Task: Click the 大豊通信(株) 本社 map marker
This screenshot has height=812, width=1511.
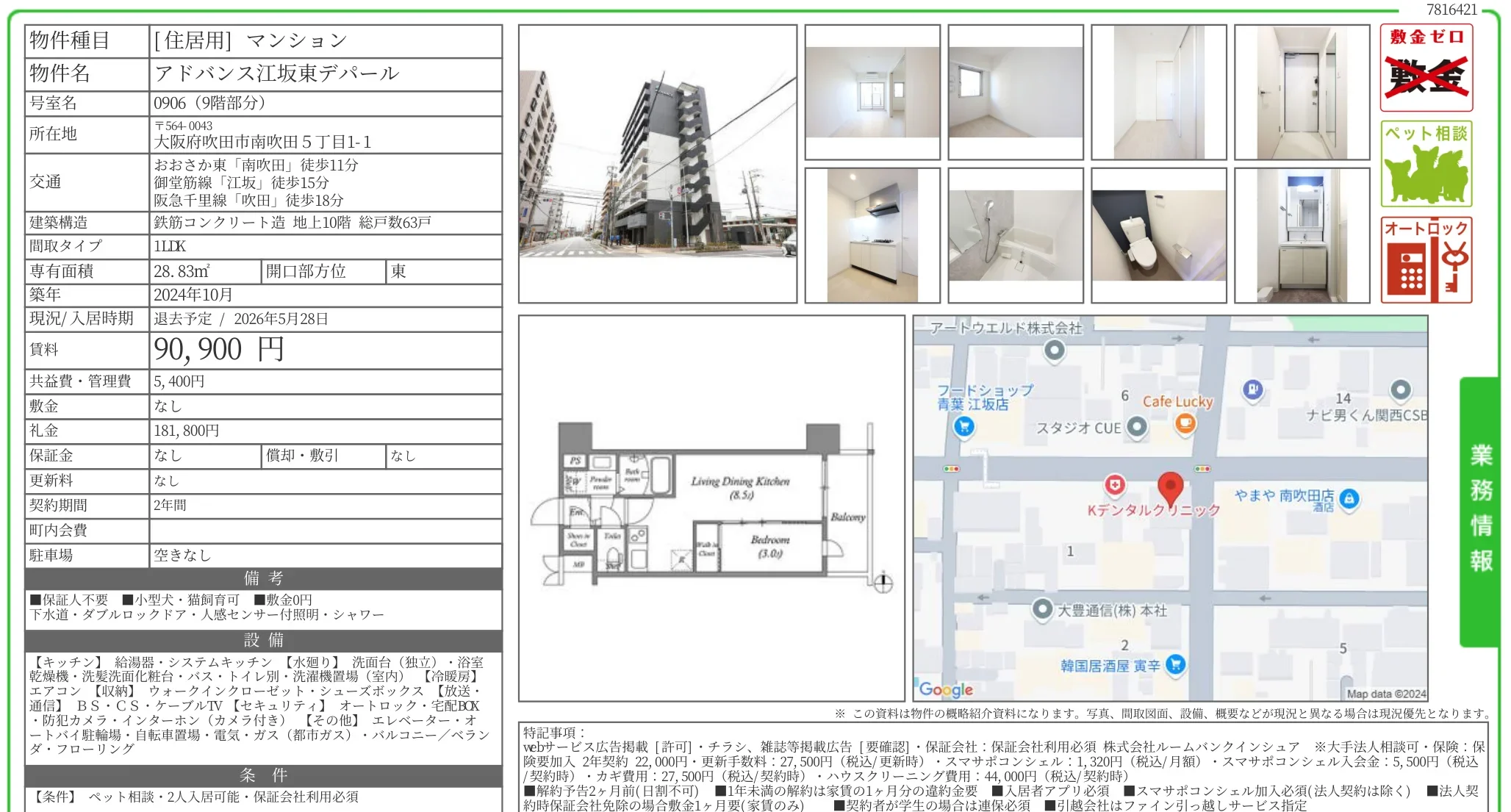Action: click(1042, 609)
